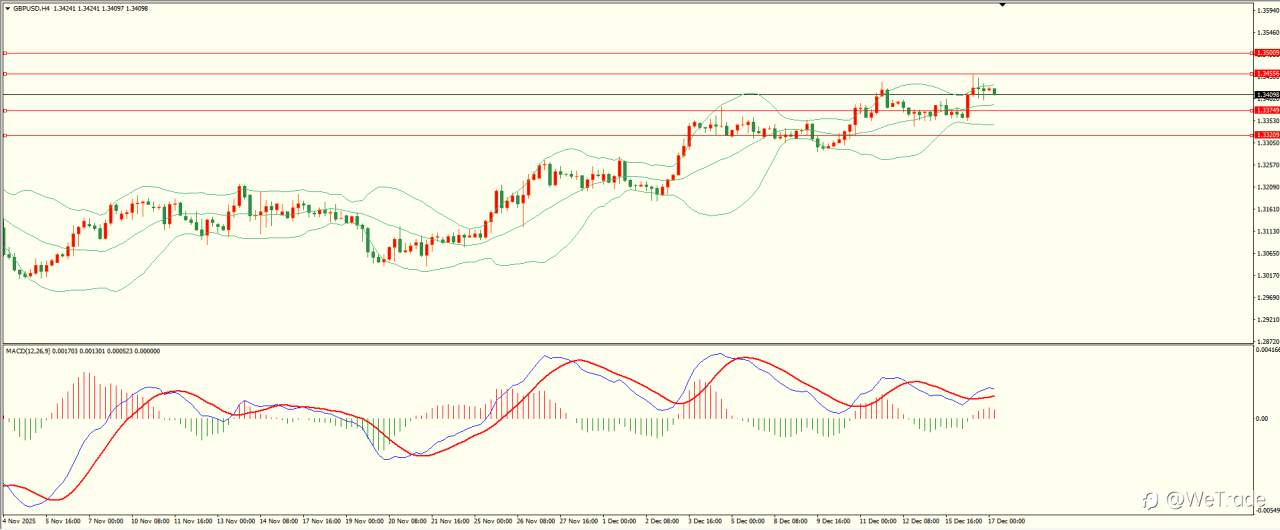Select left anchor square of 1.33749 line

pos(5,111)
